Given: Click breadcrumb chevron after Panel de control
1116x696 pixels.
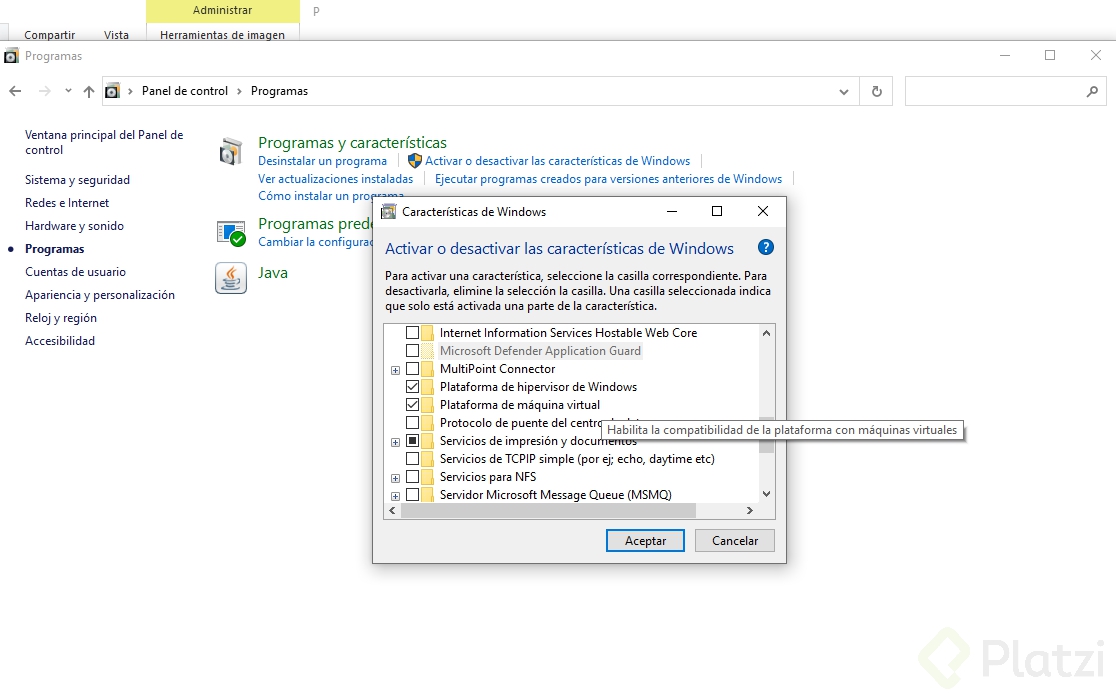Looking at the screenshot, I should point(239,91).
